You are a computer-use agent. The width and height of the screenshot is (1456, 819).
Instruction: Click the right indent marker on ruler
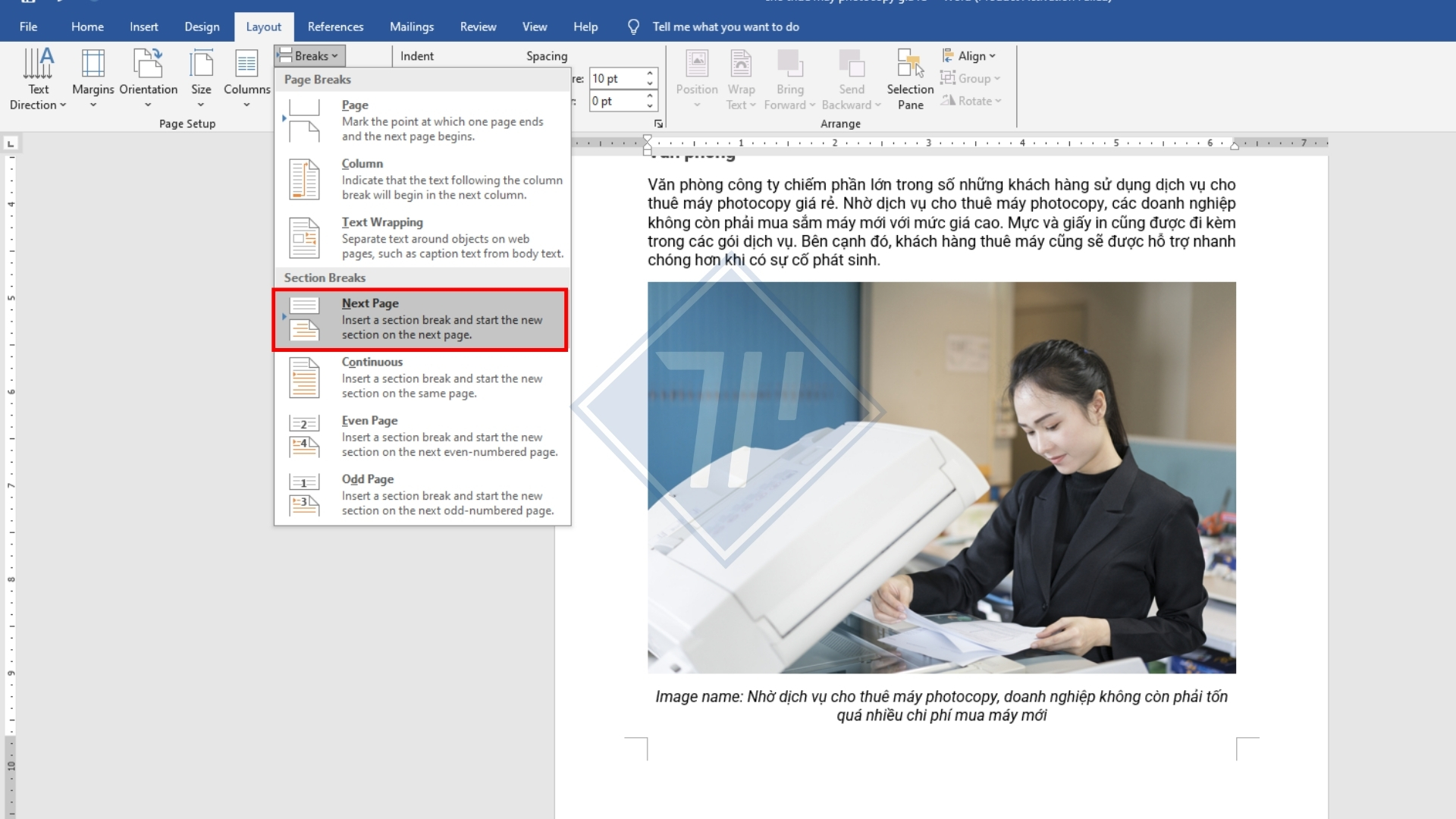tap(1235, 145)
